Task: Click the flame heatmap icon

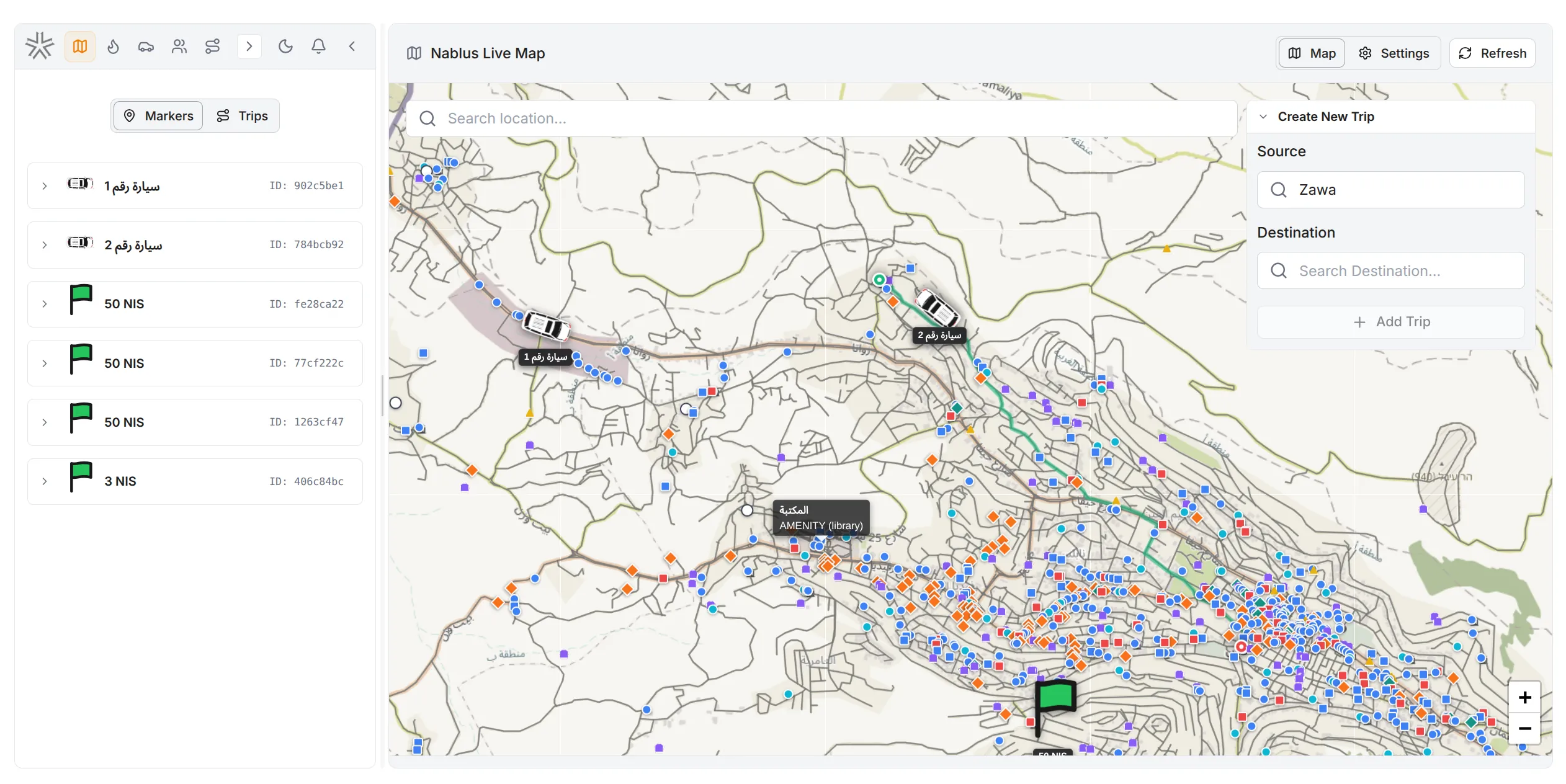Action: pos(113,47)
